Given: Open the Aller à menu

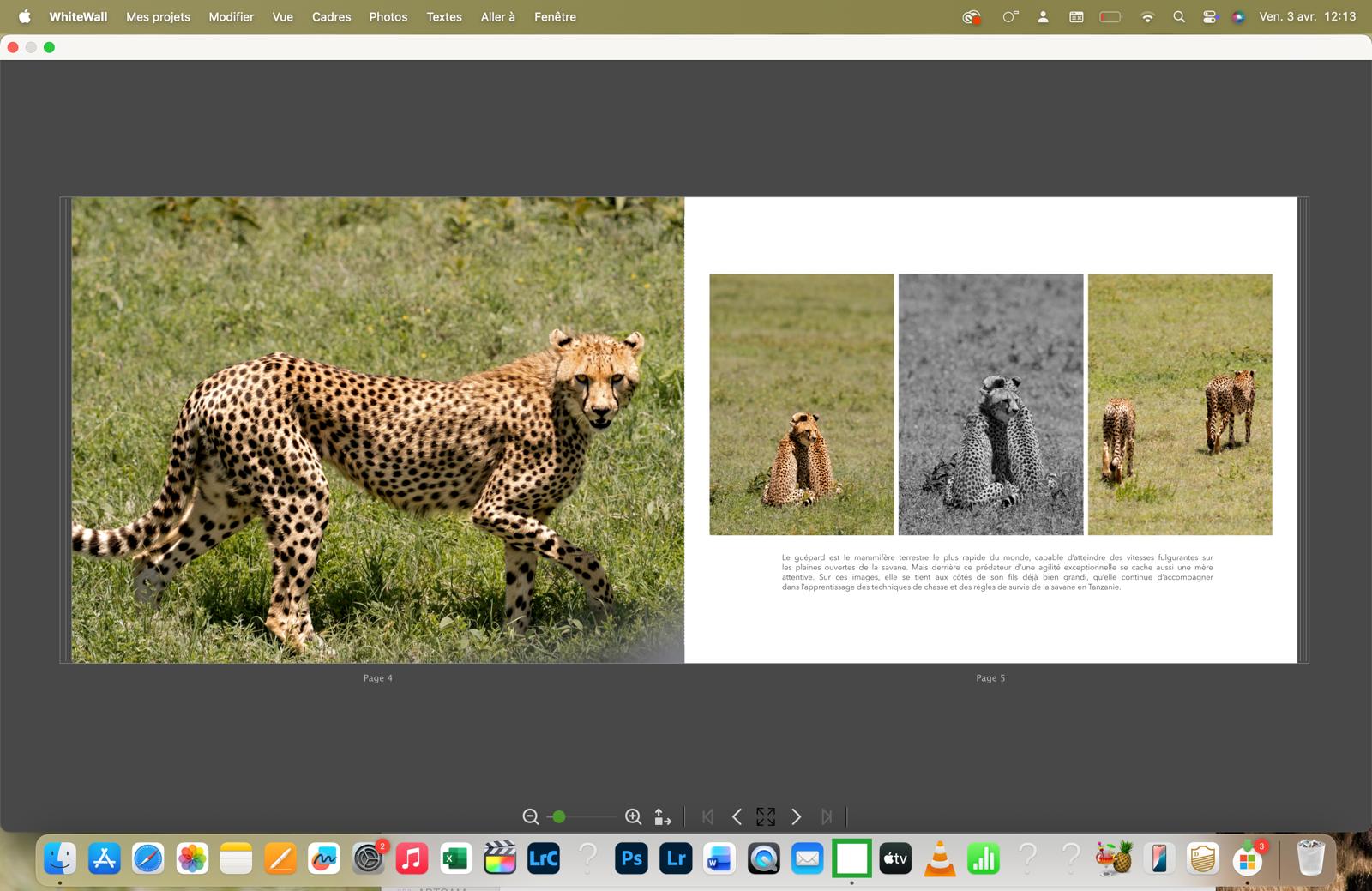Looking at the screenshot, I should pos(497,16).
